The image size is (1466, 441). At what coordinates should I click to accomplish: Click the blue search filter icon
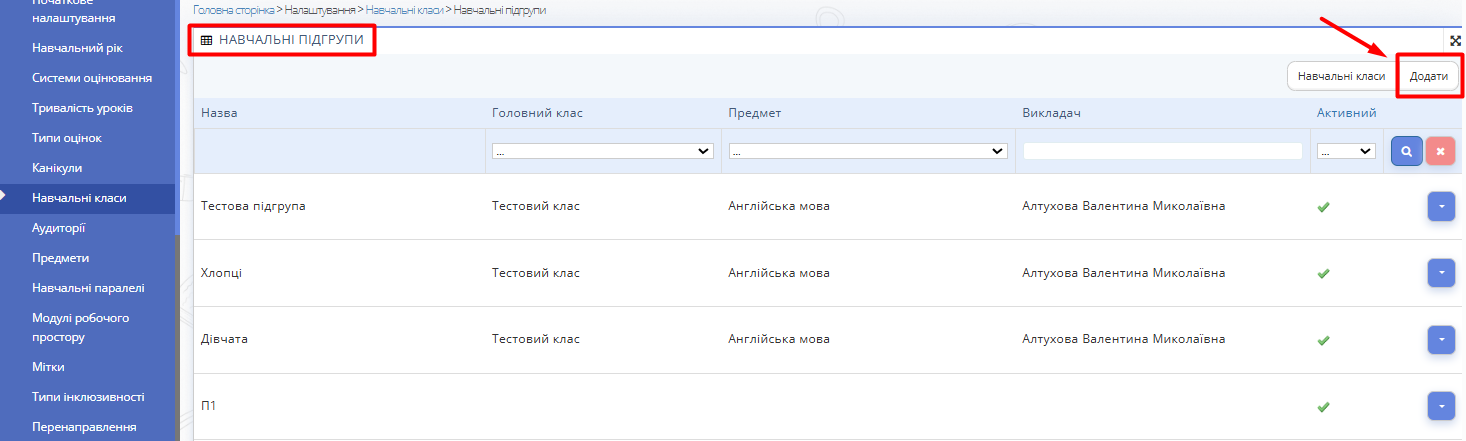1406,151
